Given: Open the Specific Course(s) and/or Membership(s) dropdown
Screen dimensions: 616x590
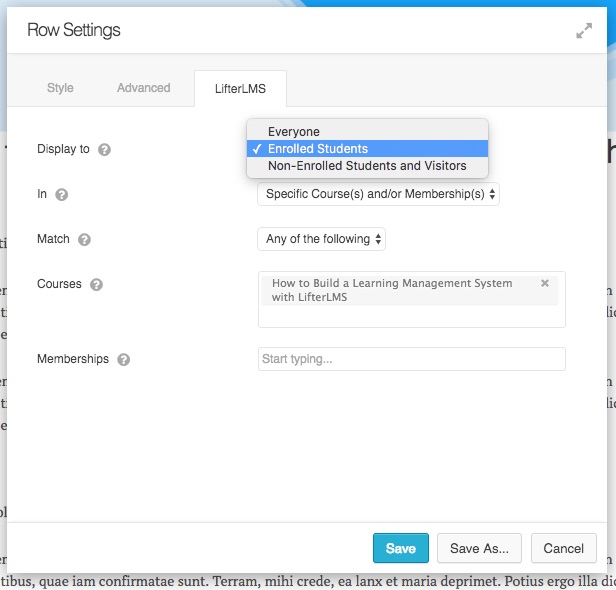Looking at the screenshot, I should pos(378,194).
